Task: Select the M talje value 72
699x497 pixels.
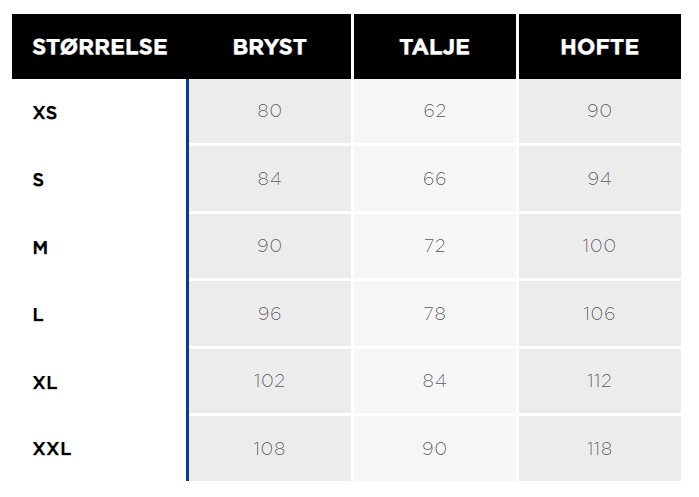Action: click(x=435, y=246)
